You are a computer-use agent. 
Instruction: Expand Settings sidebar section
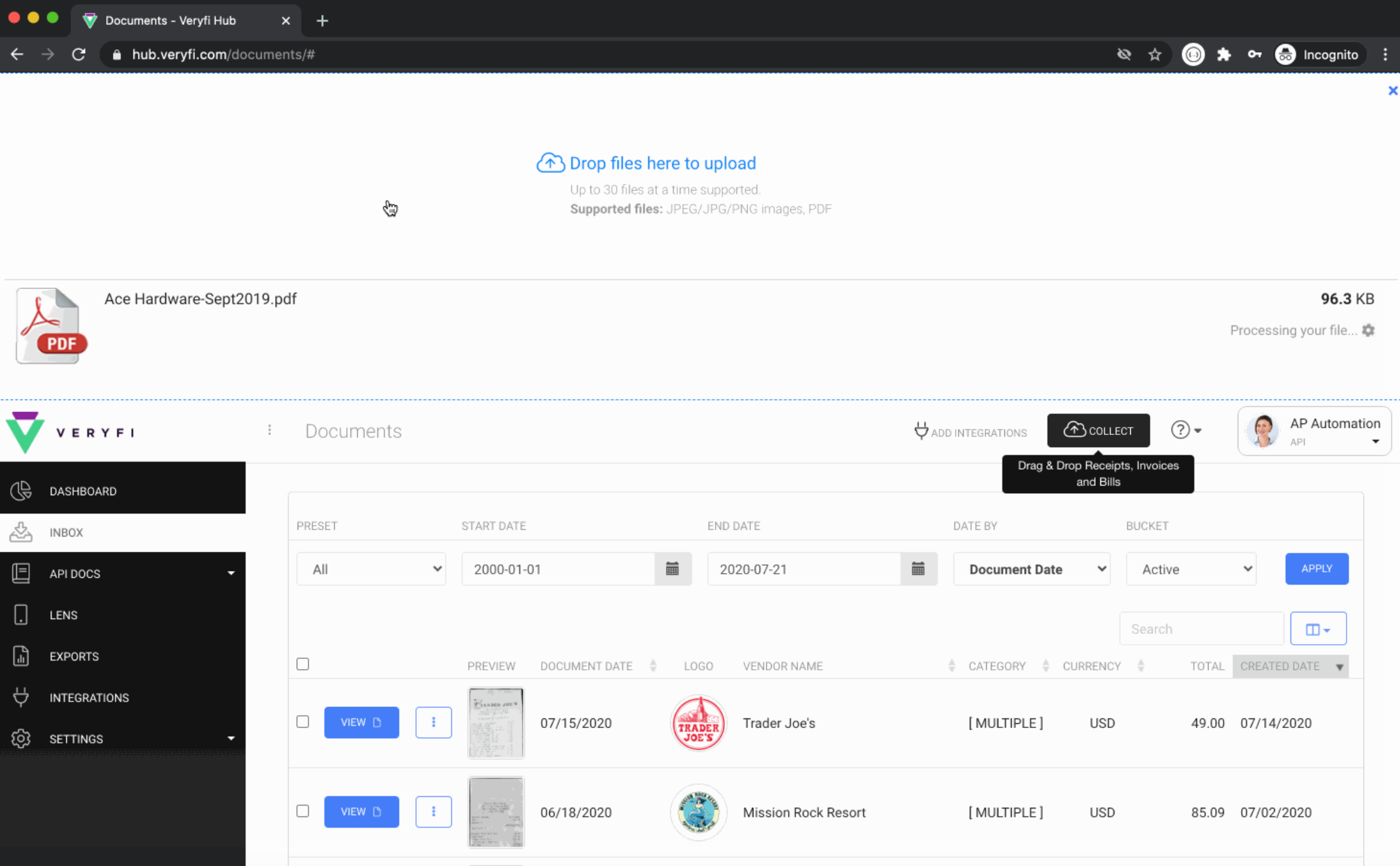pyautogui.click(x=122, y=739)
